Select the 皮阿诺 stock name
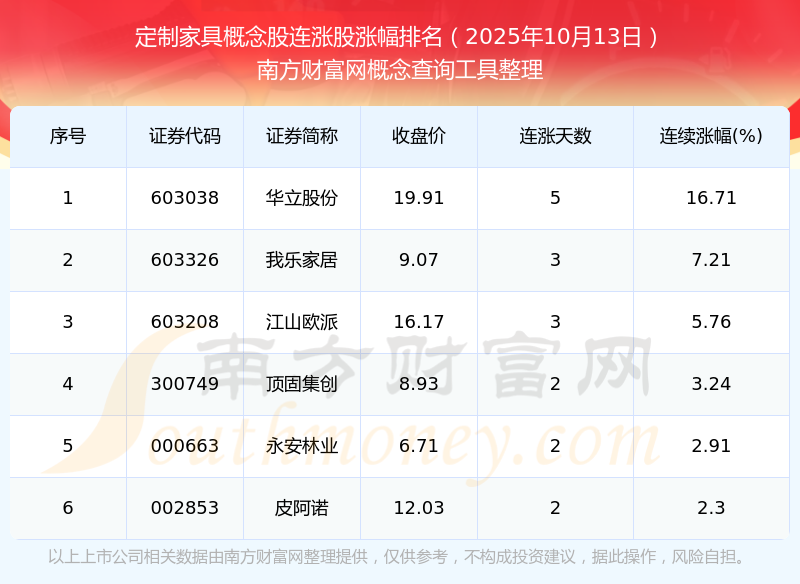The width and height of the screenshot is (800, 584). (302, 508)
